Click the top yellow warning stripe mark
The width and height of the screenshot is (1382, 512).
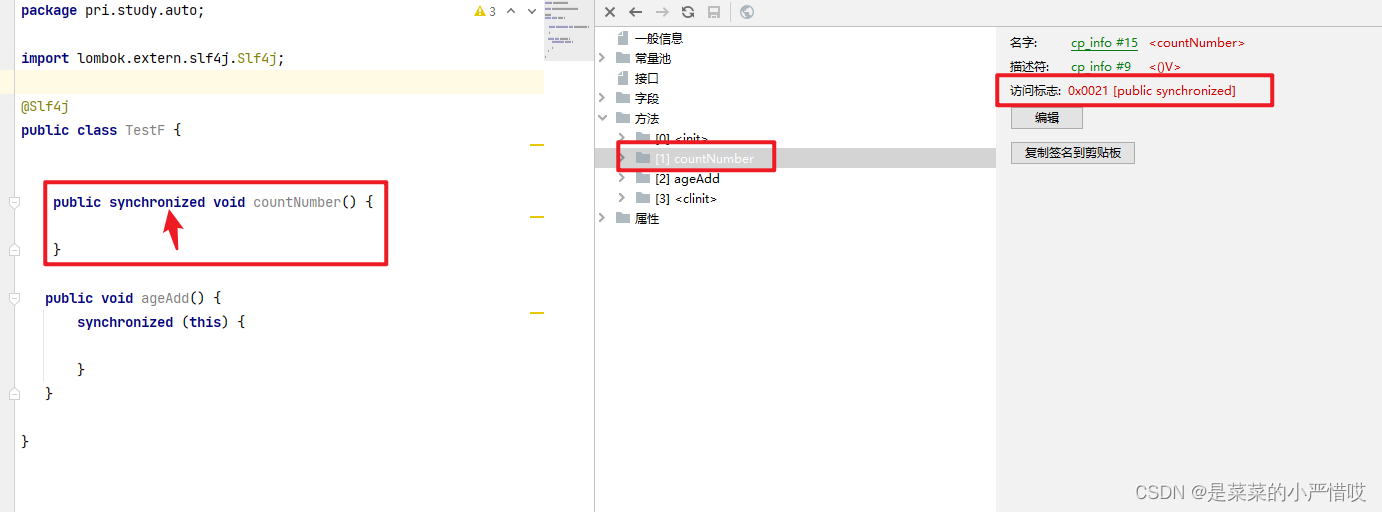[x=537, y=145]
